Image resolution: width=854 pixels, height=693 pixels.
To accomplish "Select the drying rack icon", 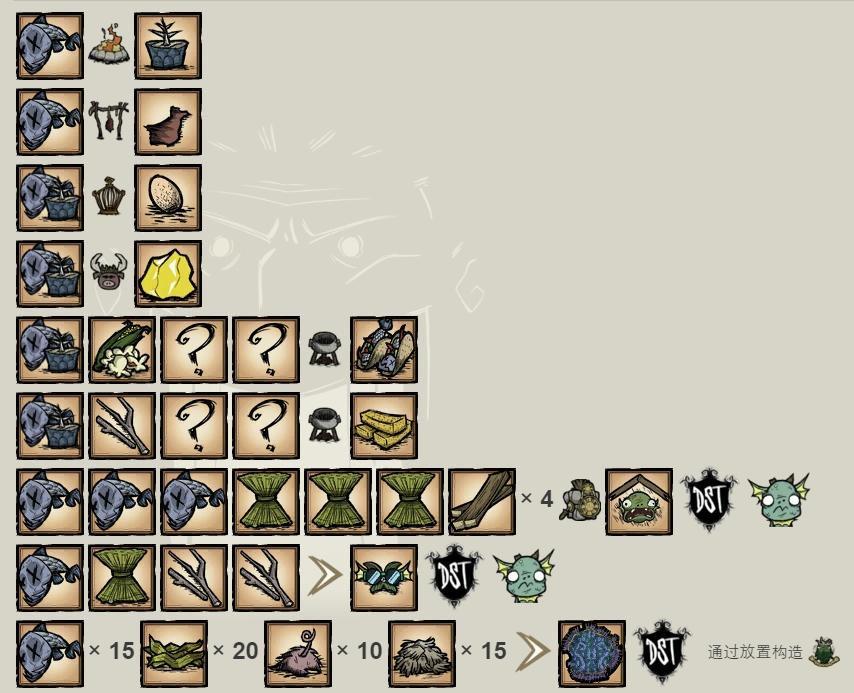I will tap(108, 120).
